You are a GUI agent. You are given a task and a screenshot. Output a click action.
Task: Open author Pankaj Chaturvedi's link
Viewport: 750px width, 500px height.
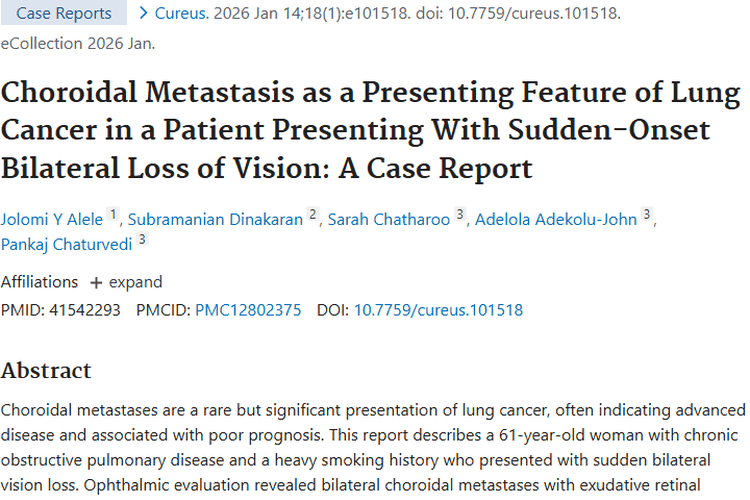click(66, 244)
